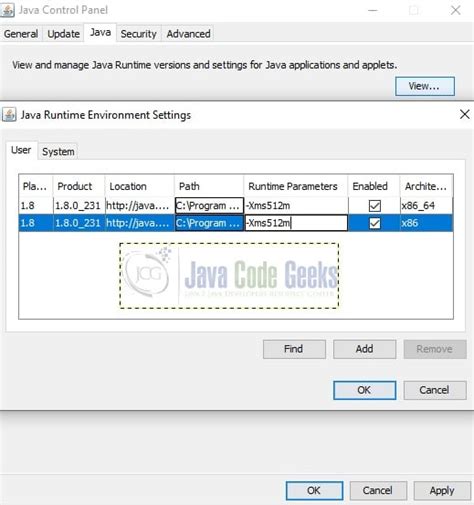Image resolution: width=474 pixels, height=505 pixels.
Task: Go to the Security tab
Action: (138, 34)
